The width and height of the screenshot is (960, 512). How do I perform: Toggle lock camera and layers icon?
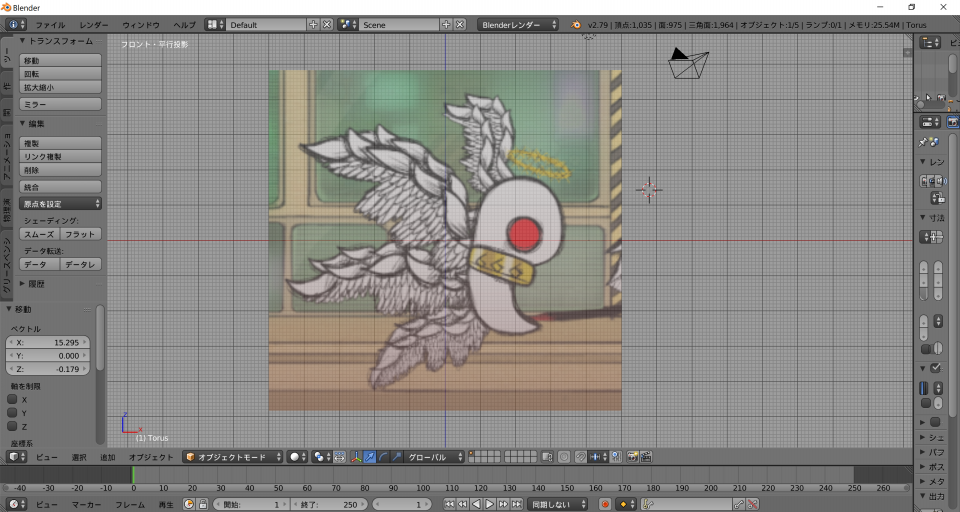tap(548, 457)
